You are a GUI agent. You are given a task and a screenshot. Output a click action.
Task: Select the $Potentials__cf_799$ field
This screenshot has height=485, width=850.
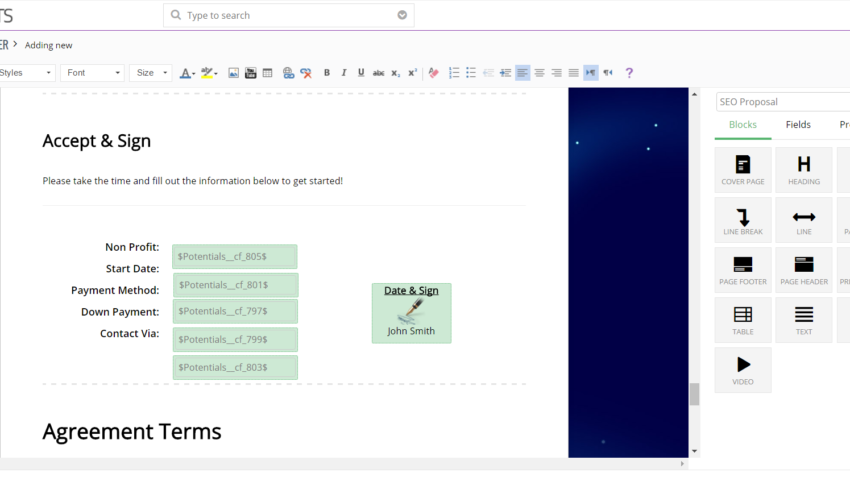tap(235, 339)
